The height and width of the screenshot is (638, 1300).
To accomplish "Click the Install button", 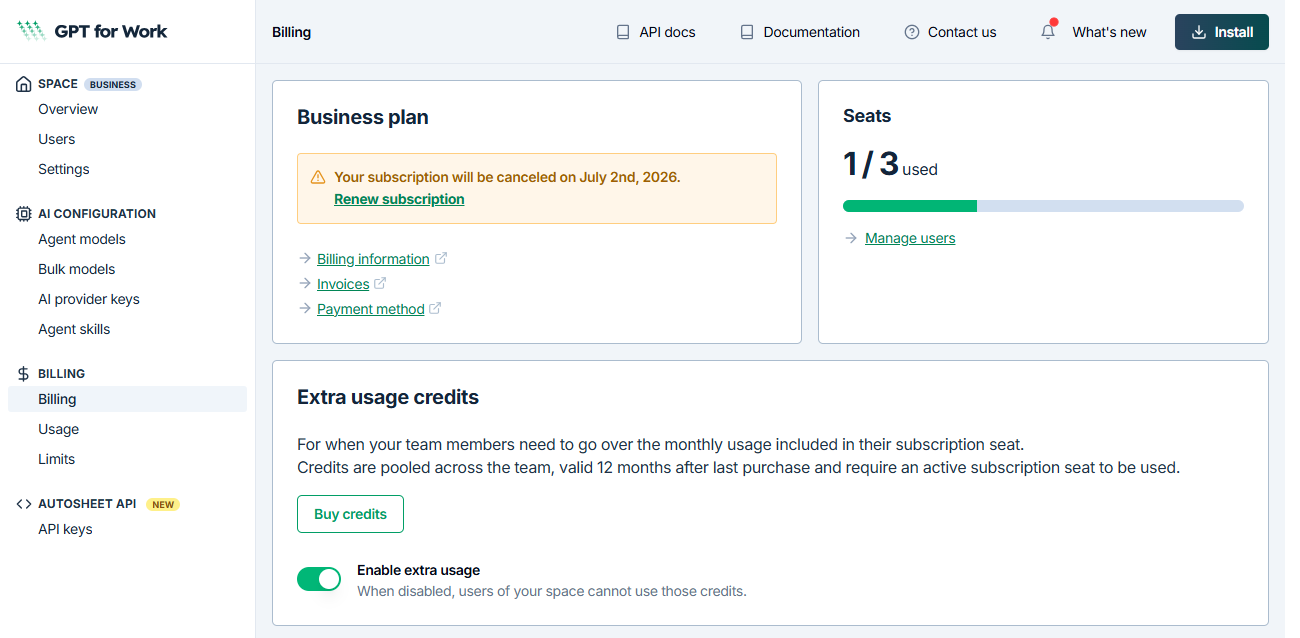I will click(x=1222, y=32).
